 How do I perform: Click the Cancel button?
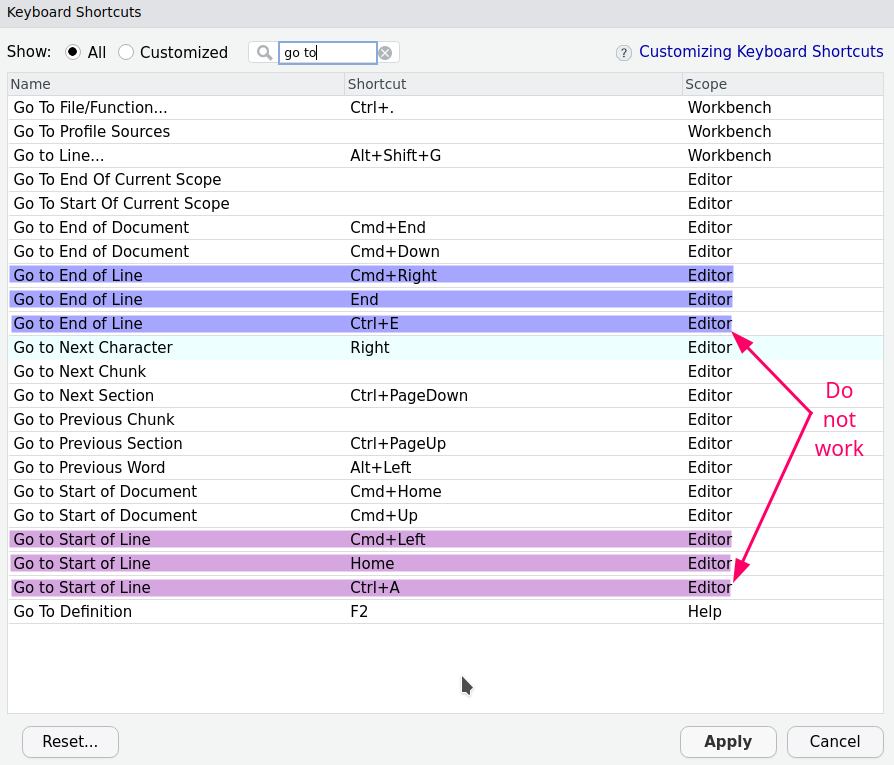[835, 741]
